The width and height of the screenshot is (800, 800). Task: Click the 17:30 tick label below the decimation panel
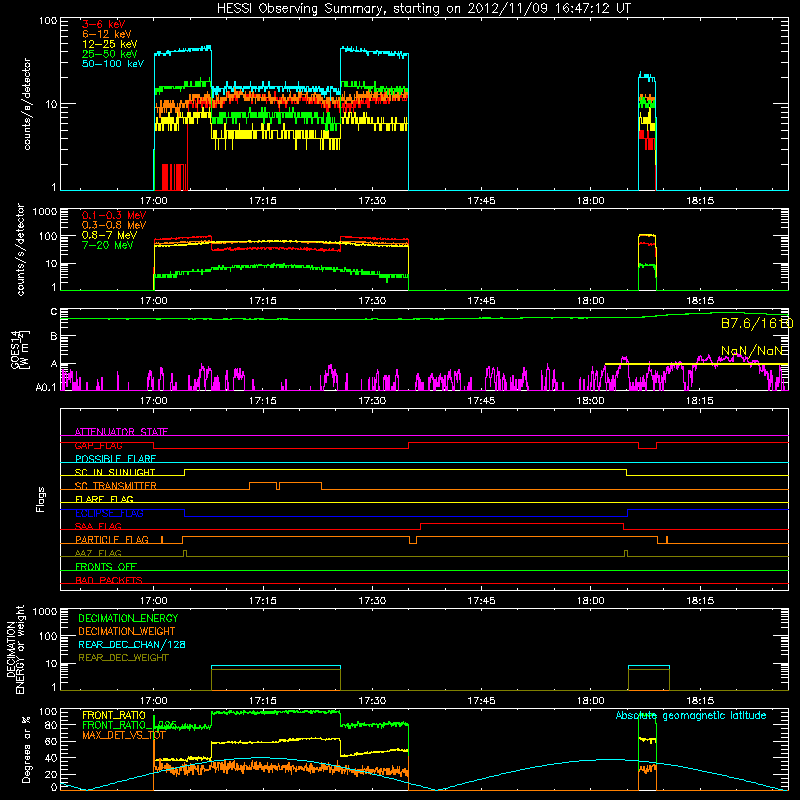tap(372, 701)
